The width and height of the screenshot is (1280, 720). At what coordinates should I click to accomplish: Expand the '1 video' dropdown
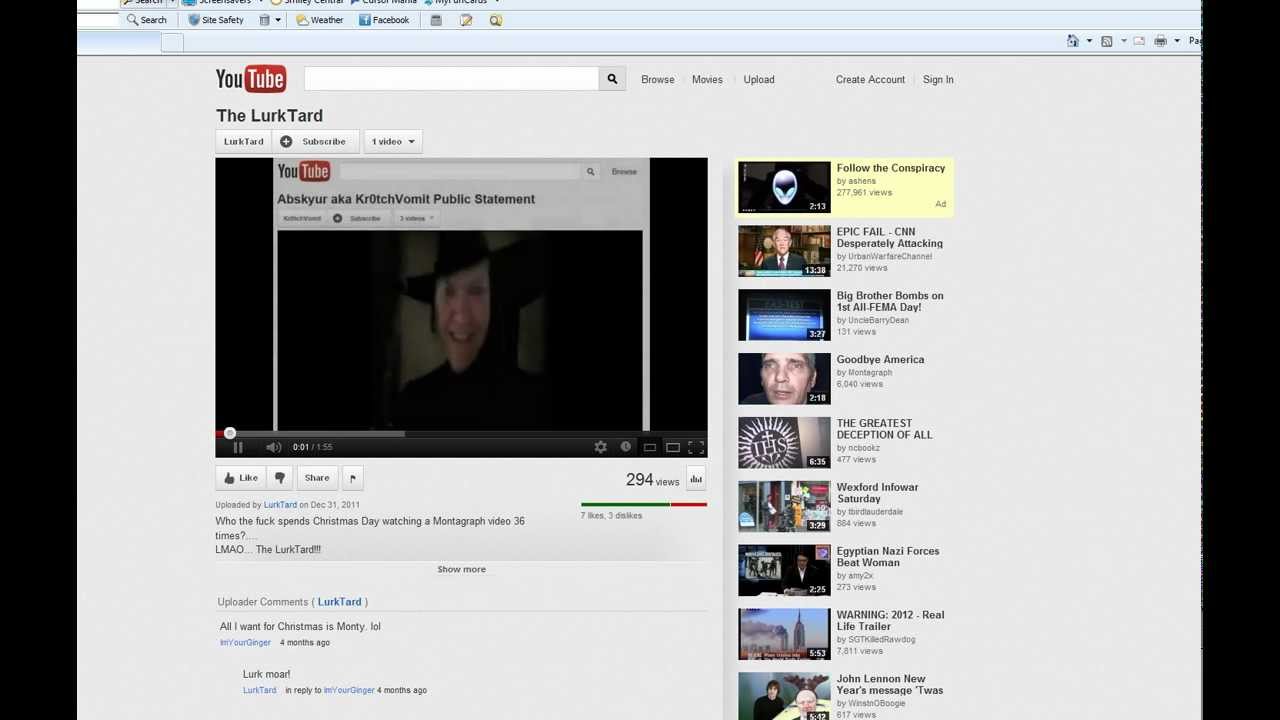[x=393, y=141]
